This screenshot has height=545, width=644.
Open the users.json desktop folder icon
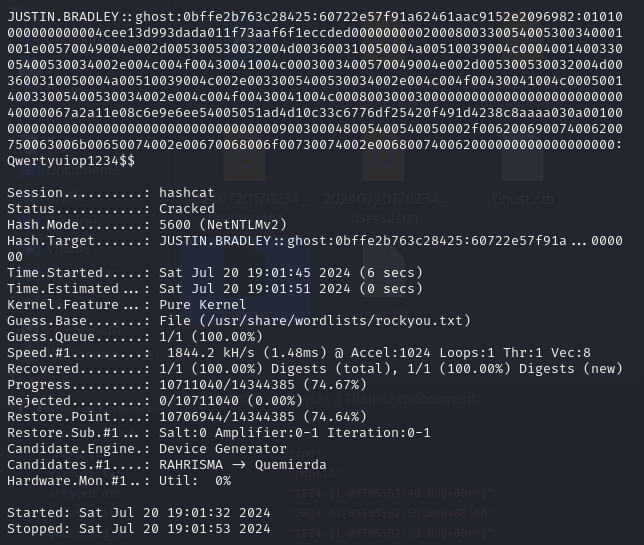pyautogui.click(x=384, y=170)
